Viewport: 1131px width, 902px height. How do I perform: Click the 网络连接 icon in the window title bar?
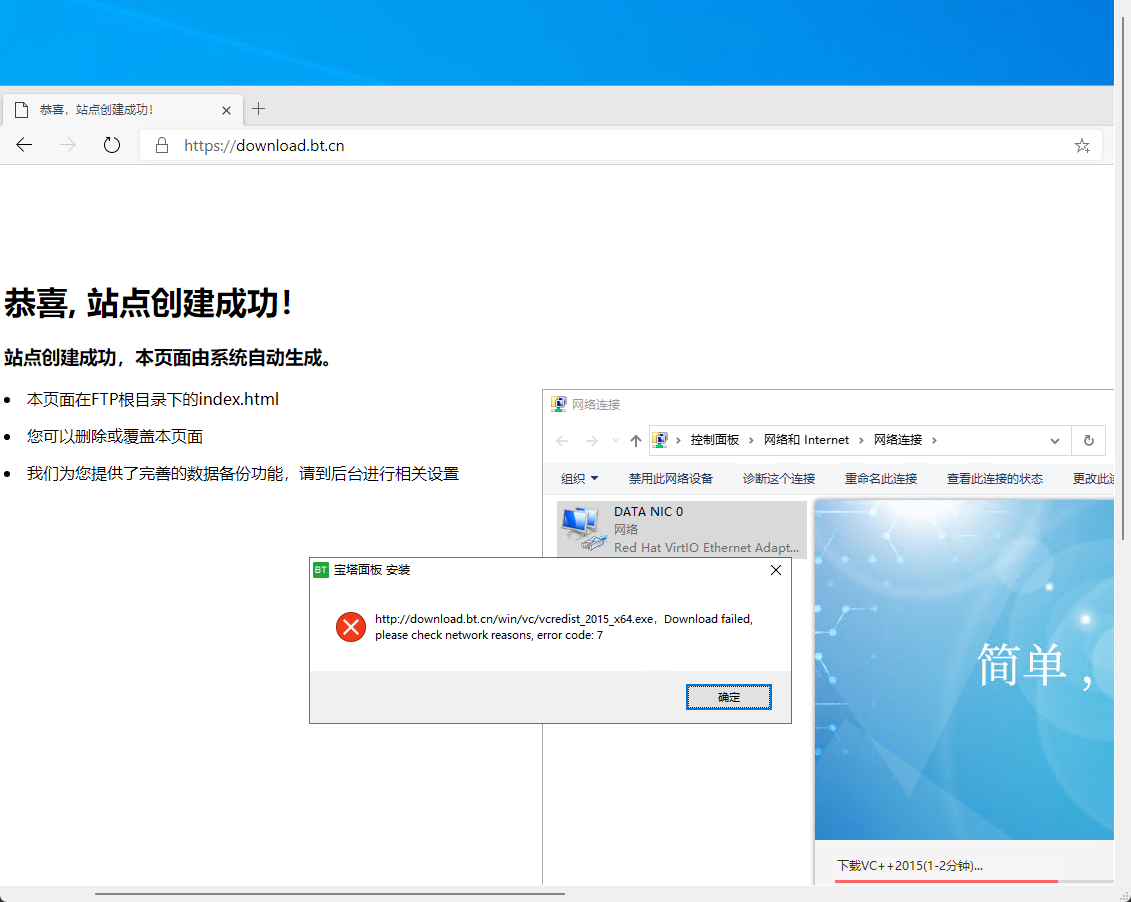[559, 403]
